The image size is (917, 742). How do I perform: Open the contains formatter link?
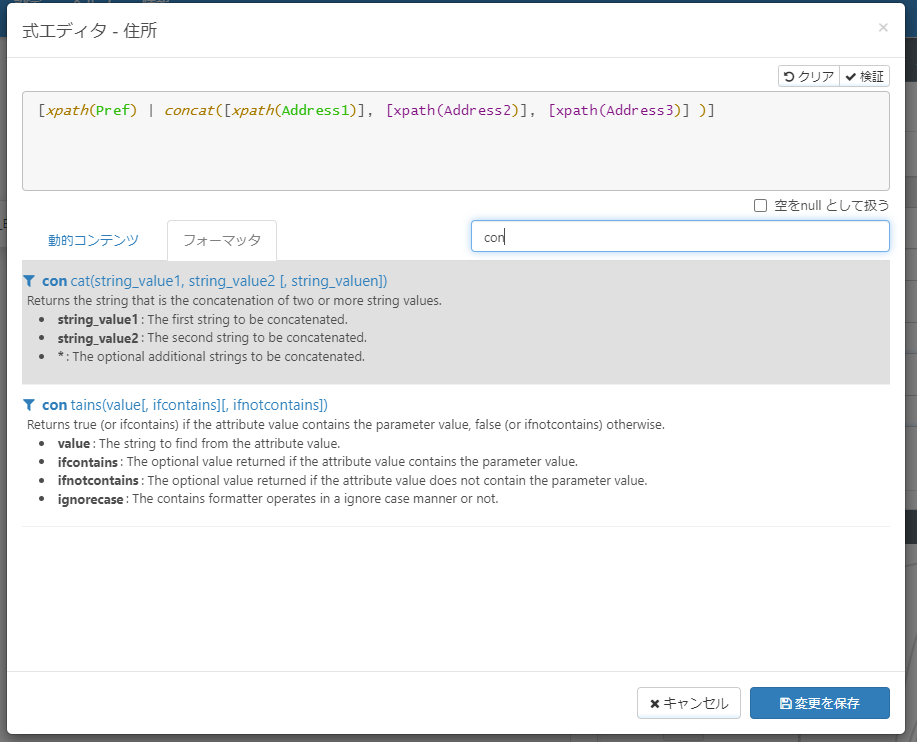pos(185,405)
